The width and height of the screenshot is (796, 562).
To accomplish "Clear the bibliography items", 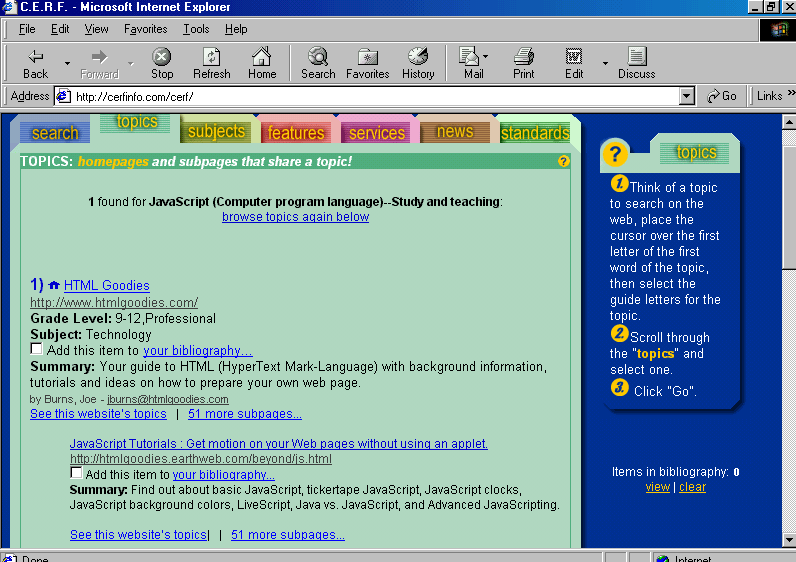I will [692, 487].
